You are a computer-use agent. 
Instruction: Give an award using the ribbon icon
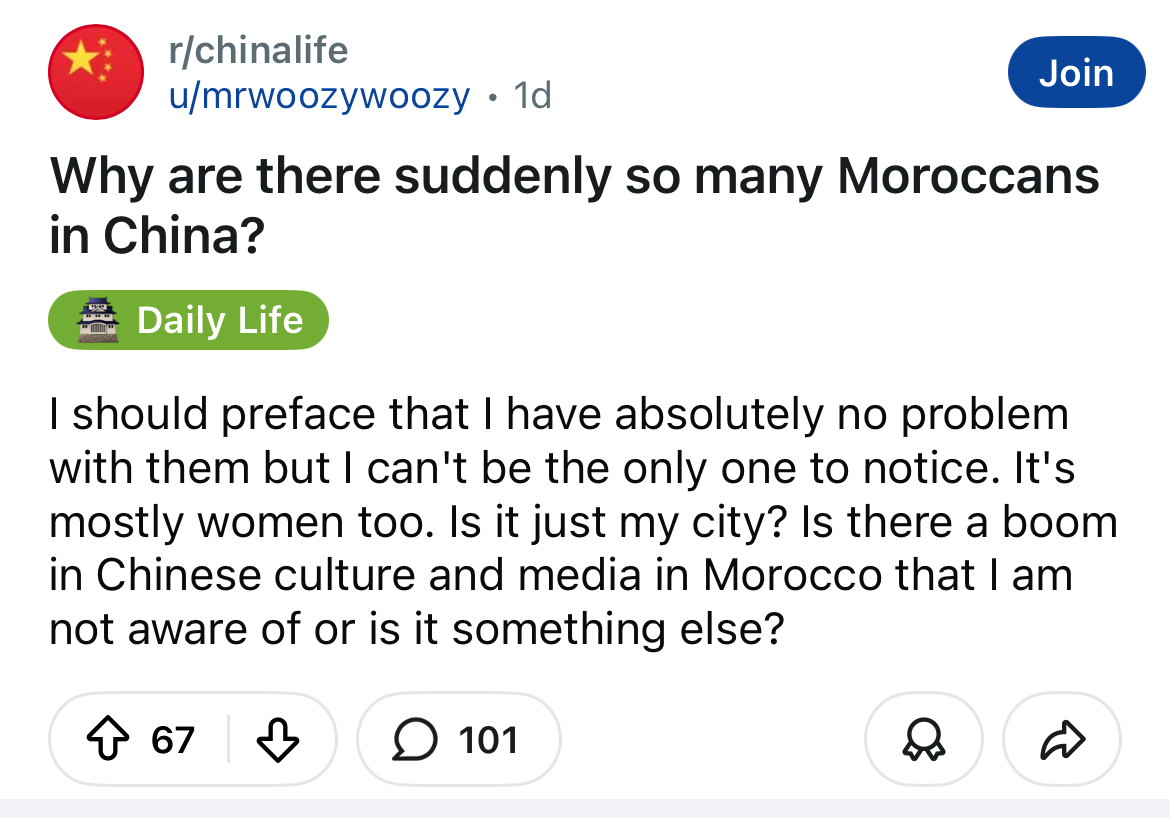tap(924, 739)
